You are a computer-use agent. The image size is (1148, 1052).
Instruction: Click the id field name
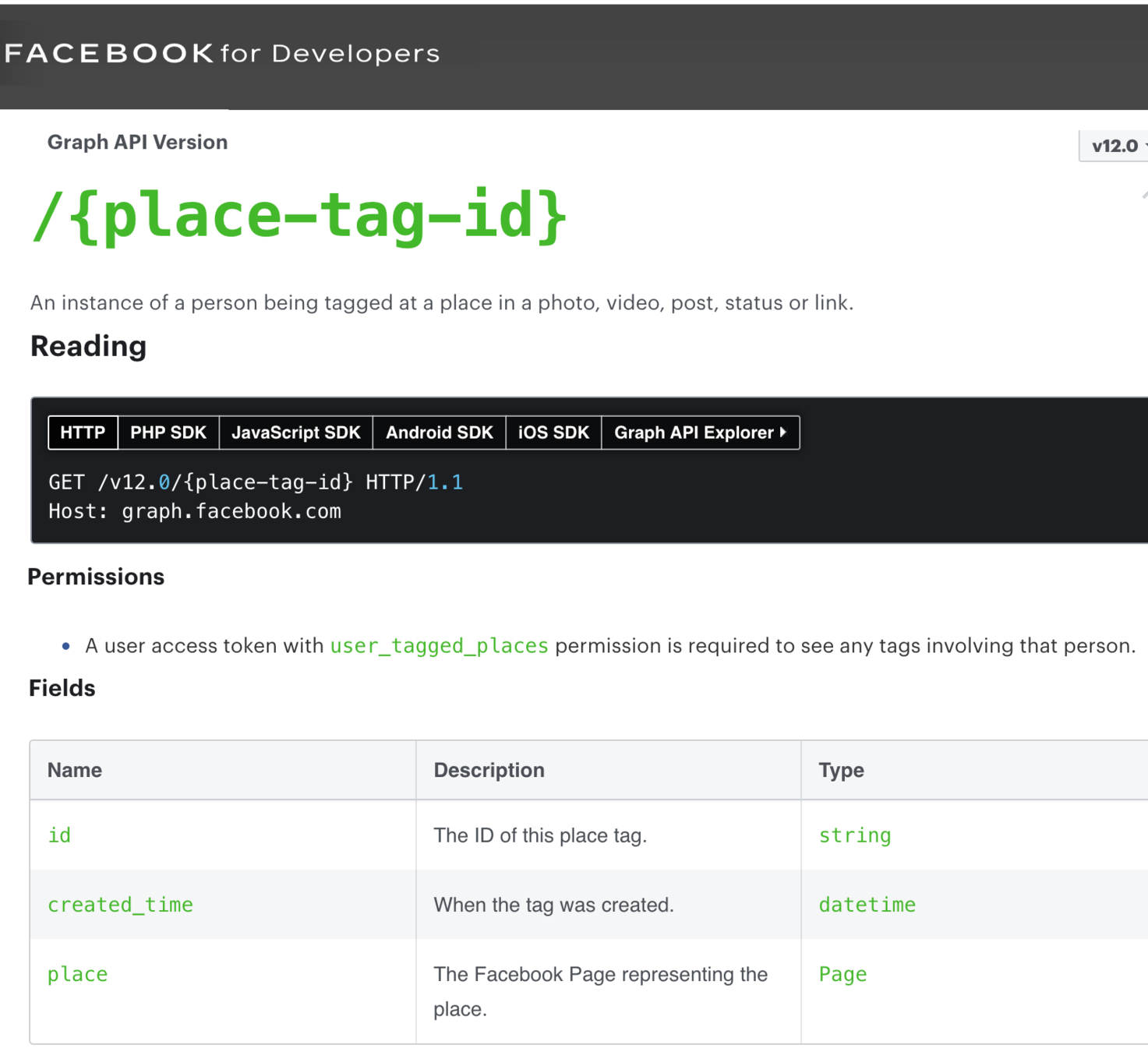click(x=59, y=835)
